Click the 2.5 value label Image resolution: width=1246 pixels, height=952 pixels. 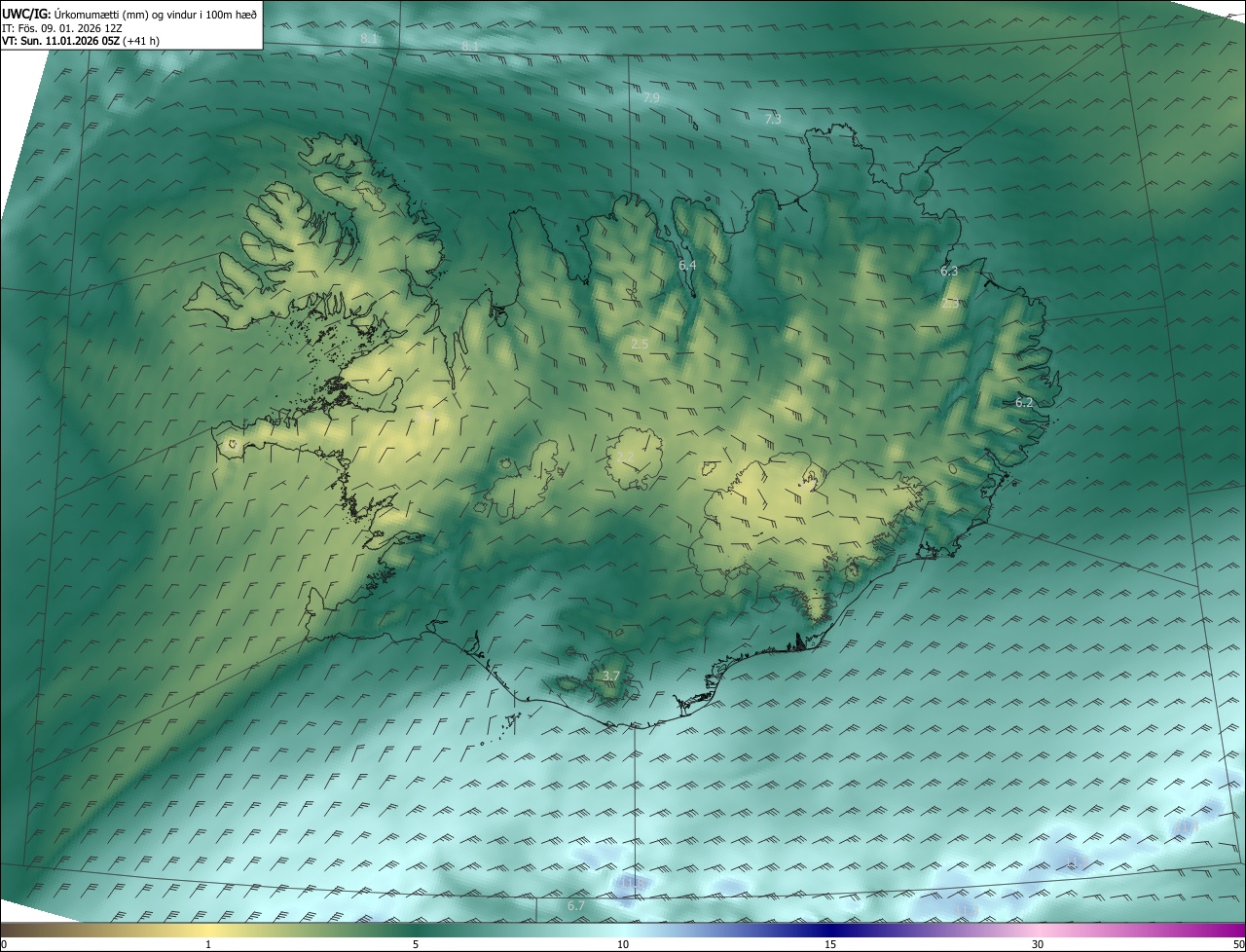click(640, 344)
